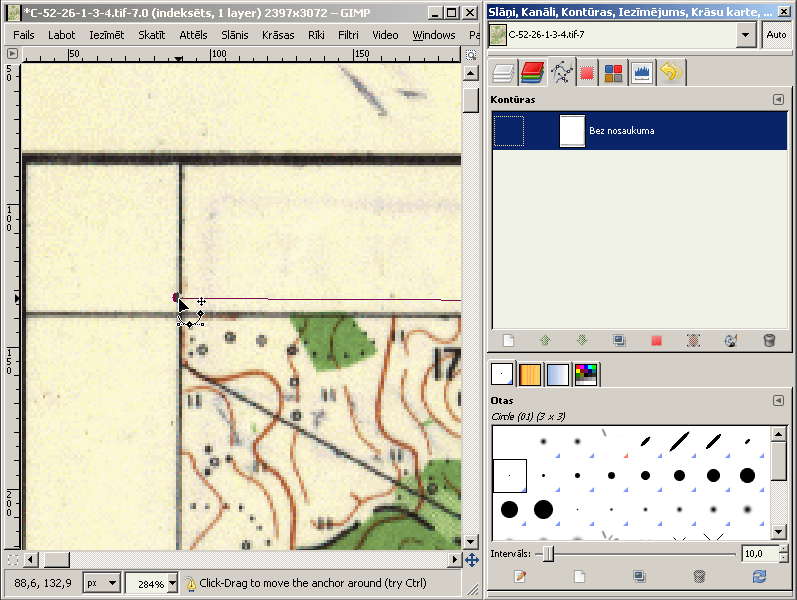Create a new brush from the Otas panel
Viewport: 797px width, 600px height.
[x=579, y=576]
